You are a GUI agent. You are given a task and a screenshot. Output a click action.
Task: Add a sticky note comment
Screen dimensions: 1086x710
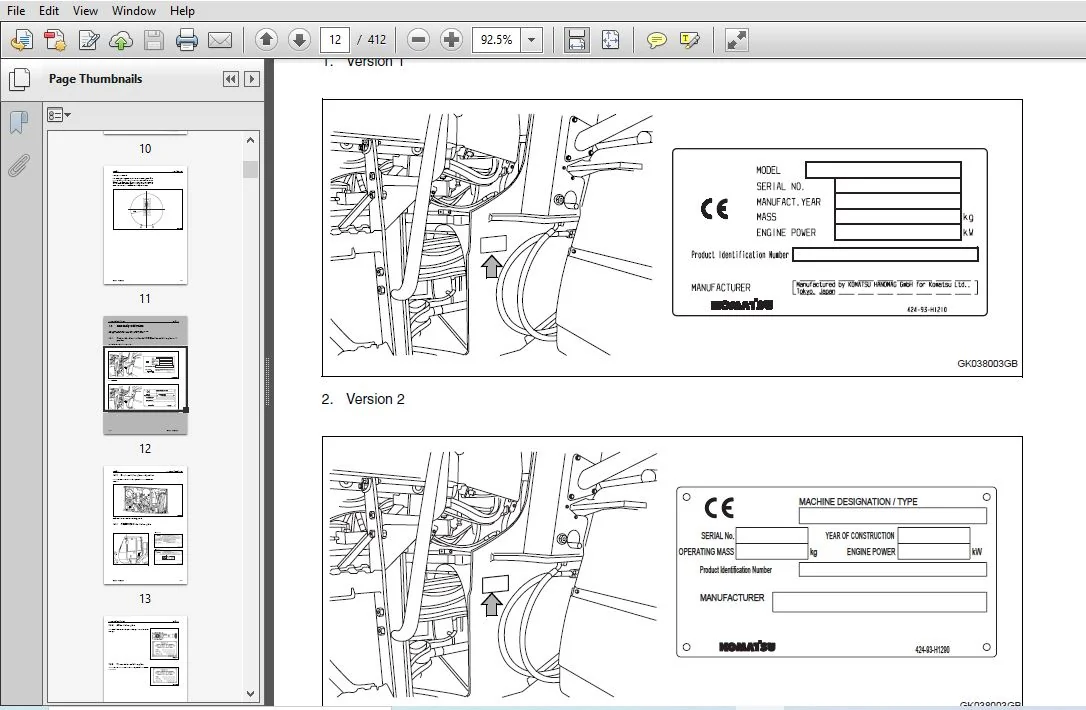coord(656,40)
